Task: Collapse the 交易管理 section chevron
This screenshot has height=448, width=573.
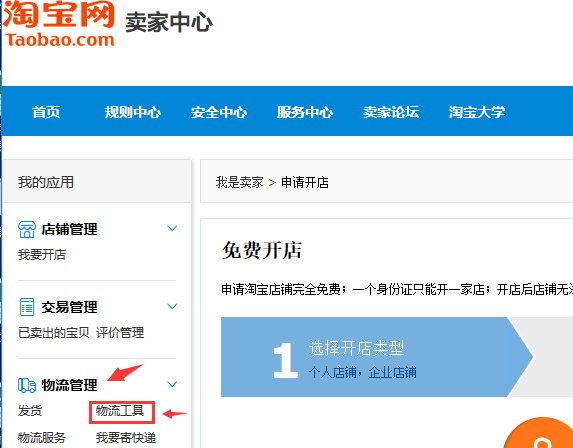Action: (x=172, y=306)
